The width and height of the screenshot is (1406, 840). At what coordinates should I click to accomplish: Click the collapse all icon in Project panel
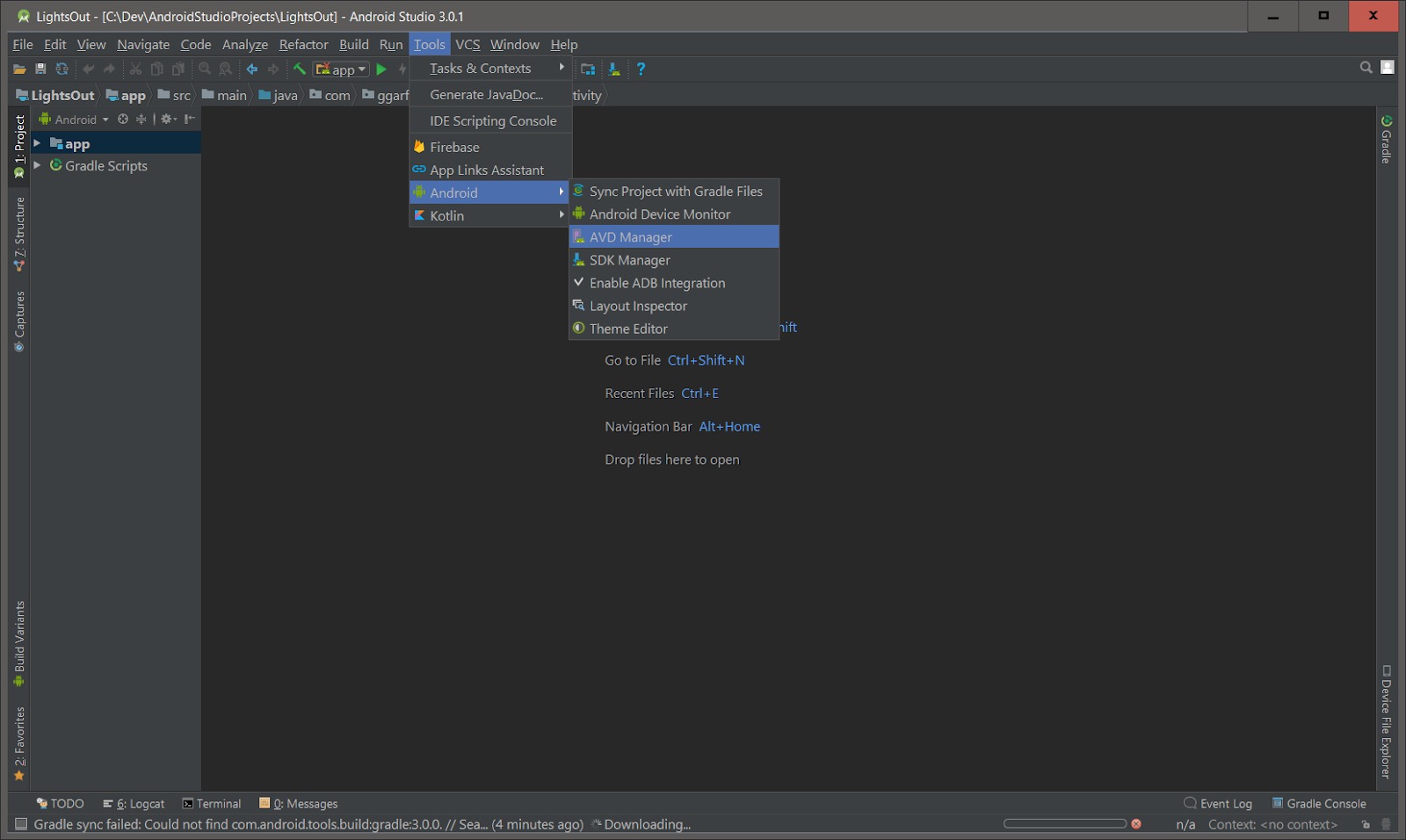(x=141, y=119)
